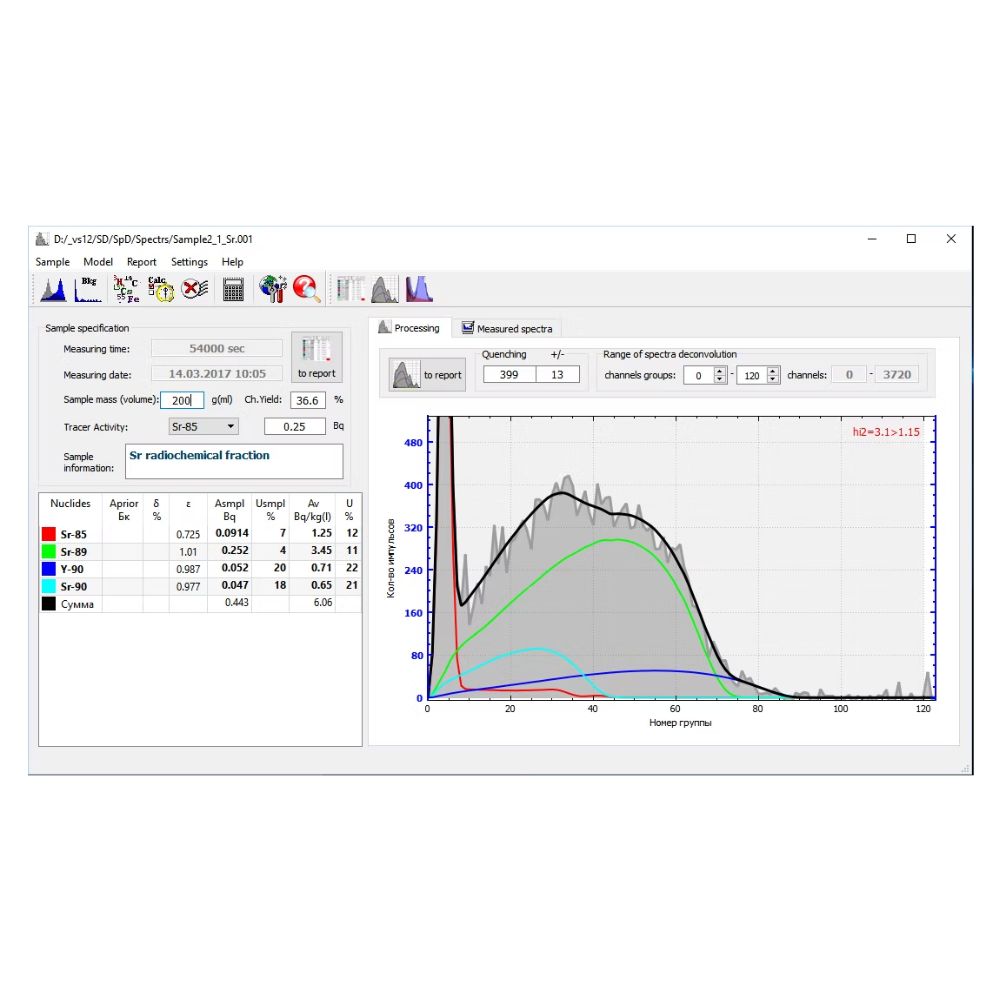The height and width of the screenshot is (1000, 1000).
Task: Open the Settings menu
Action: click(189, 262)
